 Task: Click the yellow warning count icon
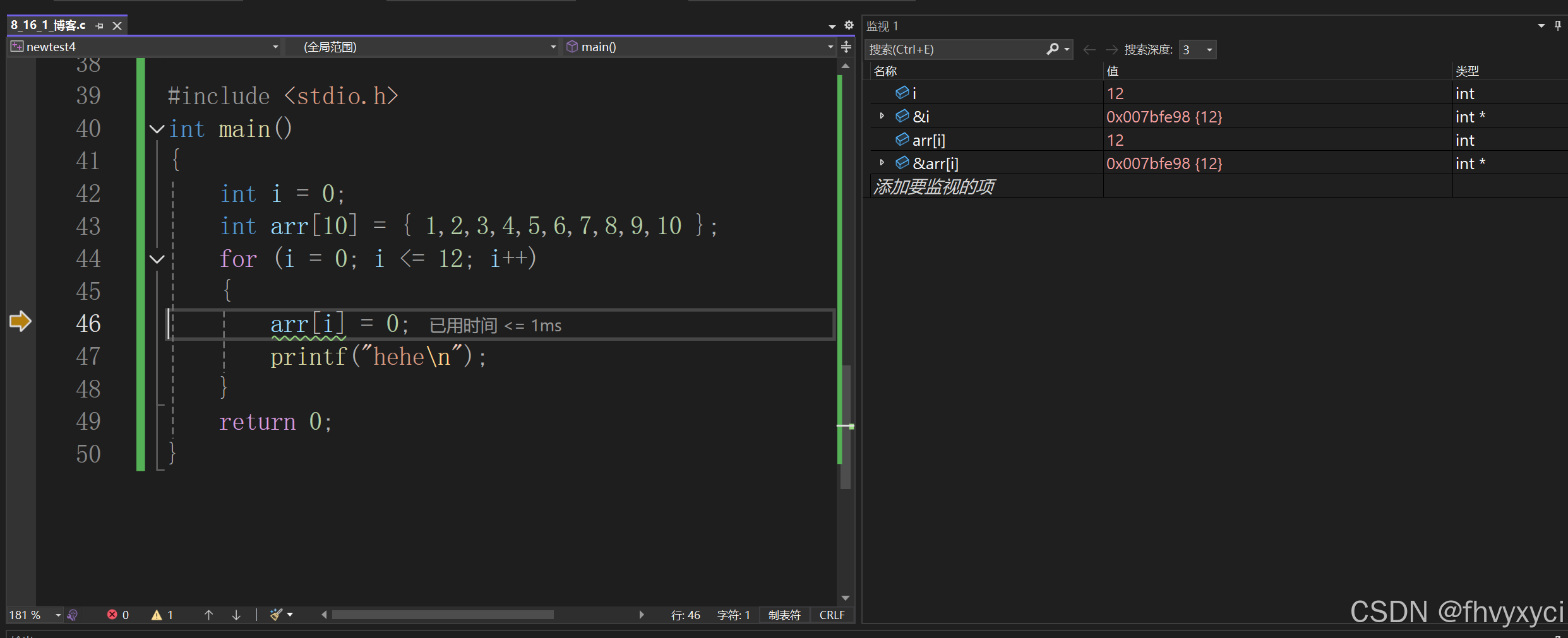point(157,615)
